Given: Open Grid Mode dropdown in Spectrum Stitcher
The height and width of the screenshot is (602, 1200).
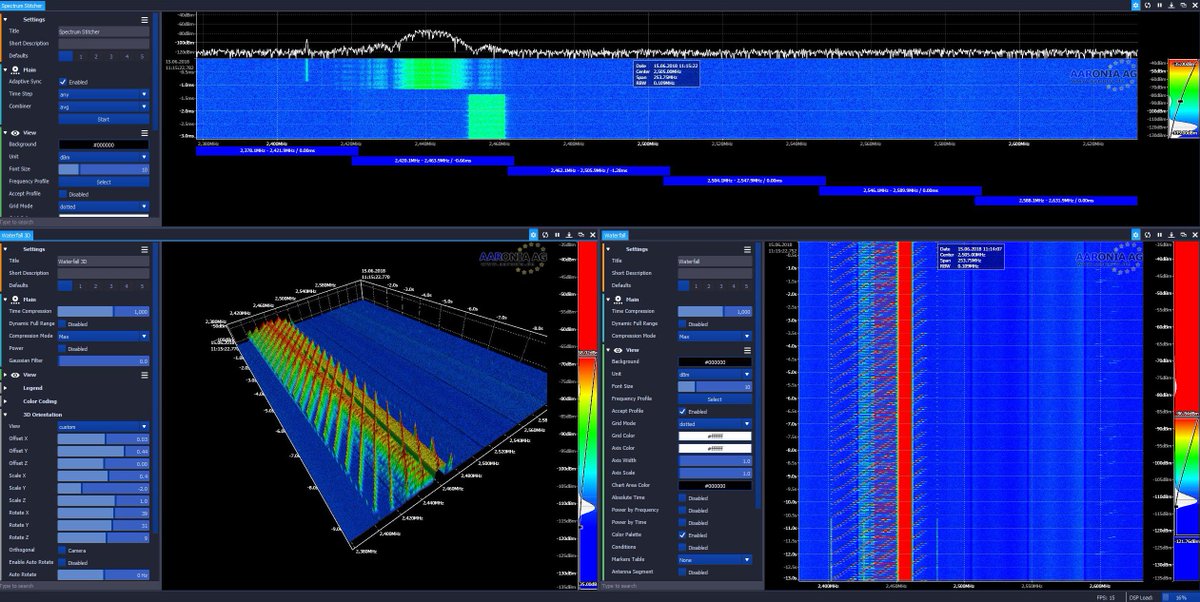Looking at the screenshot, I should point(103,207).
